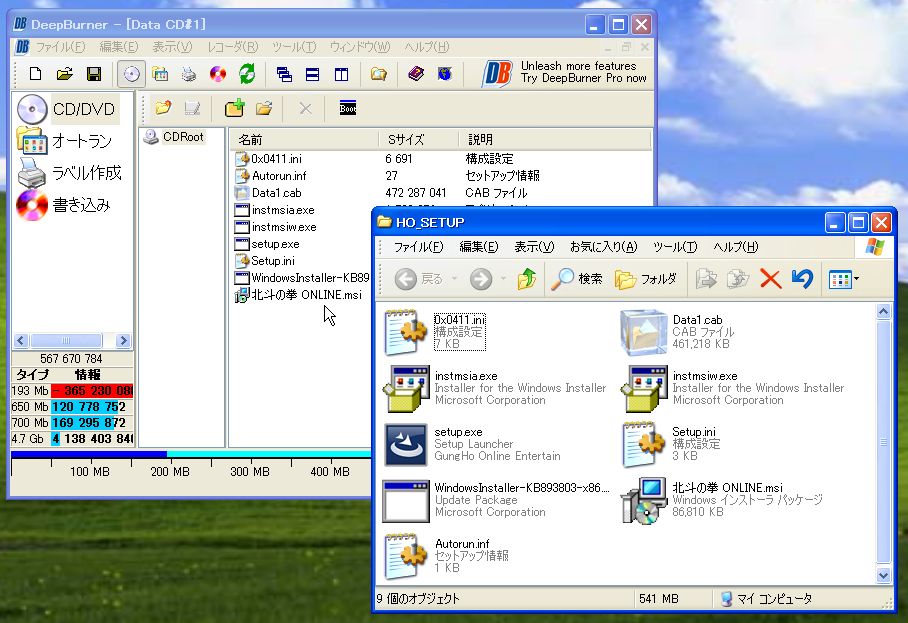Click the disc capacity usage bar in DeepBurner
Image resolution: width=908 pixels, height=623 pixels.
(191, 455)
